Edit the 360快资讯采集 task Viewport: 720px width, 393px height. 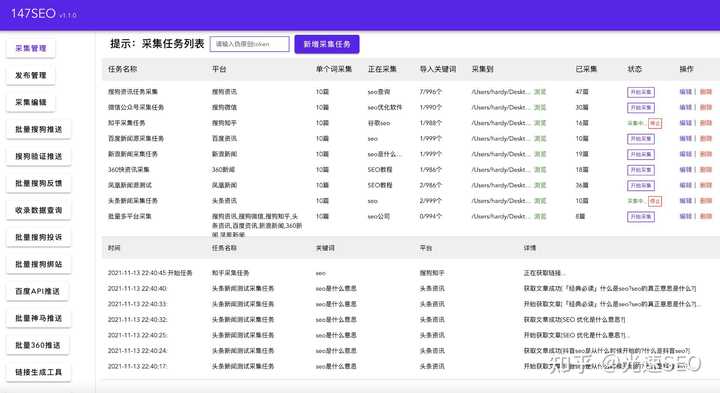pos(686,170)
